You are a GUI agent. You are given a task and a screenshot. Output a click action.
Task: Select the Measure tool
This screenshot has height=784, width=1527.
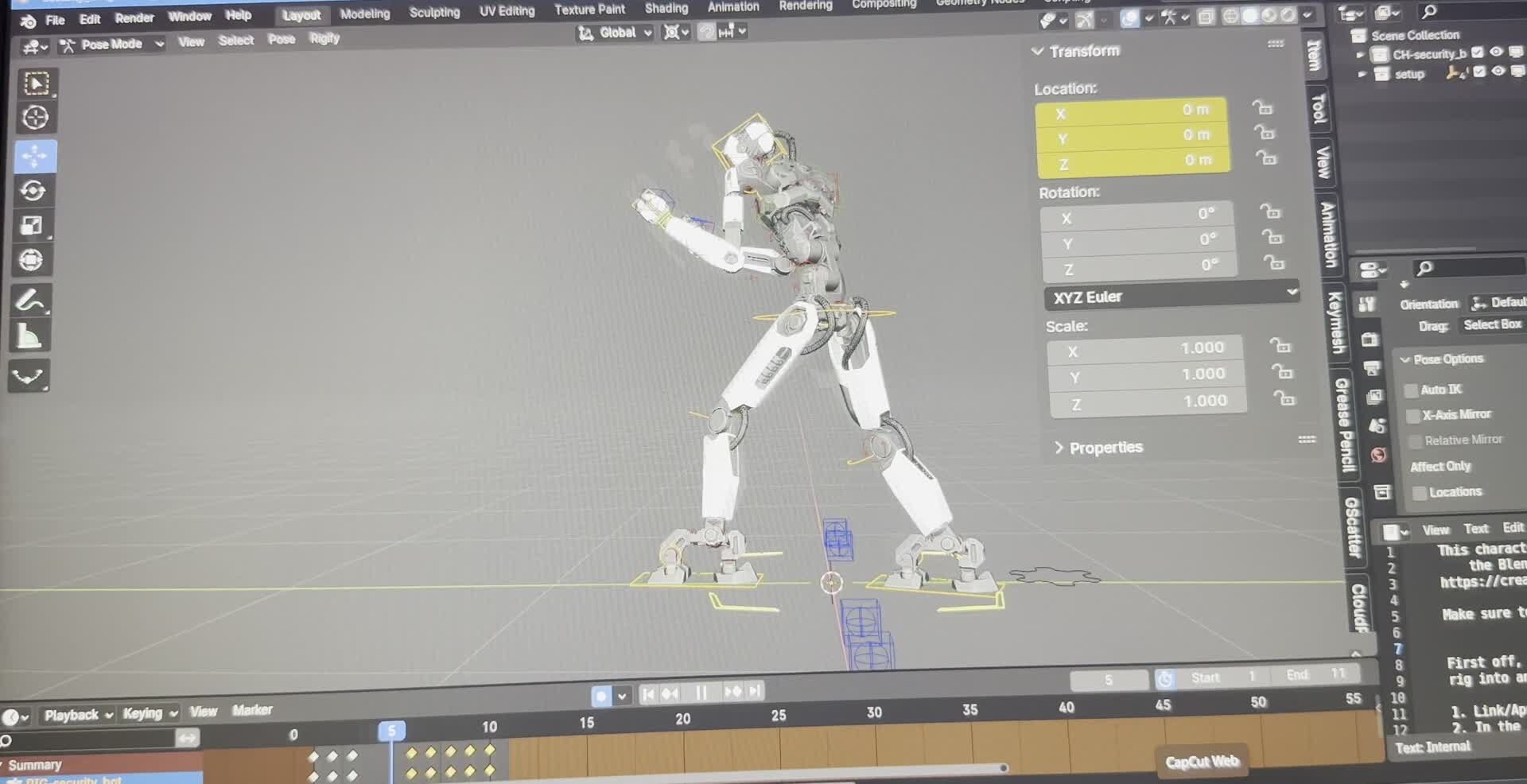click(30, 334)
